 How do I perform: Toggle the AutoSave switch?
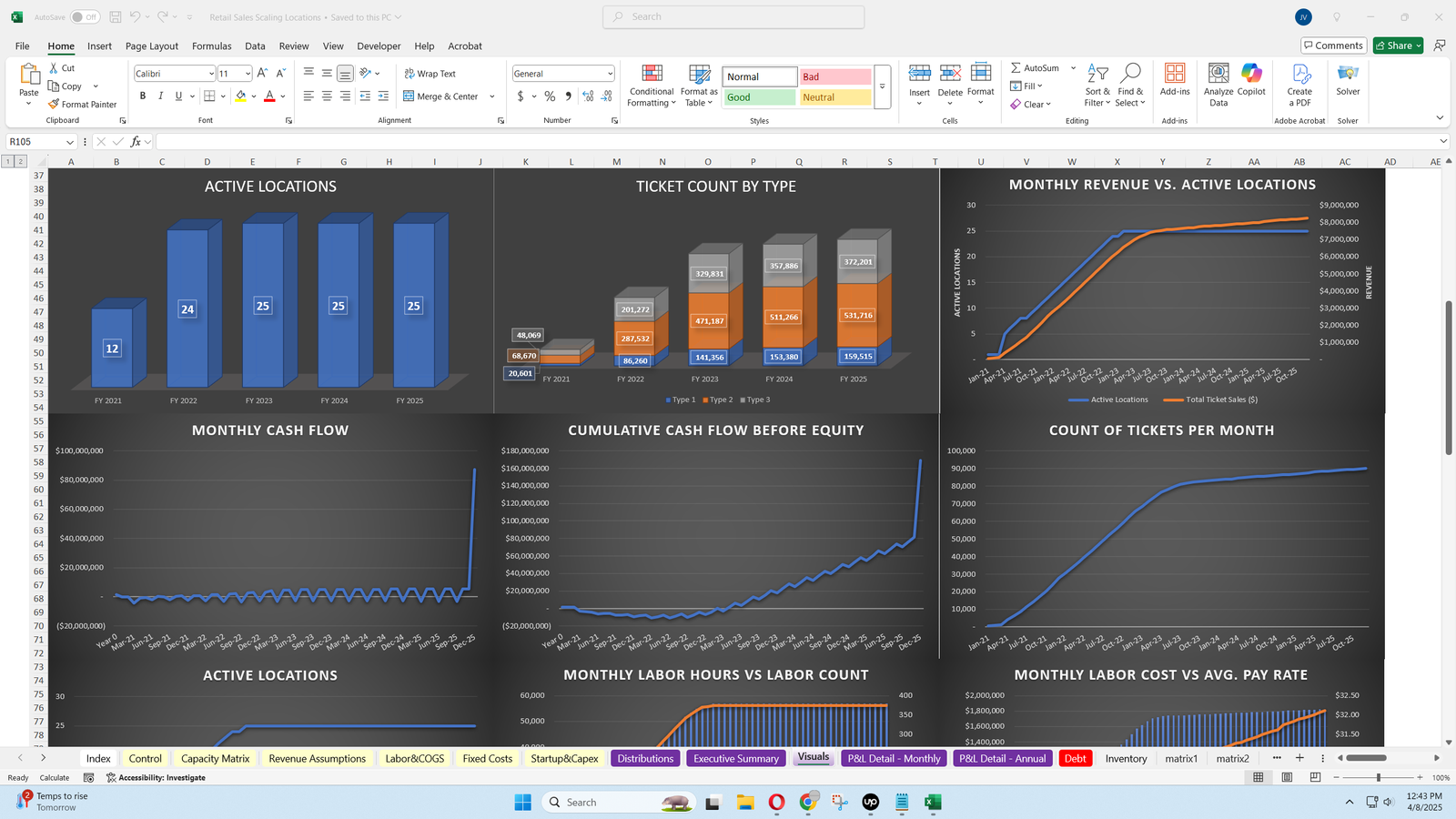tap(85, 17)
